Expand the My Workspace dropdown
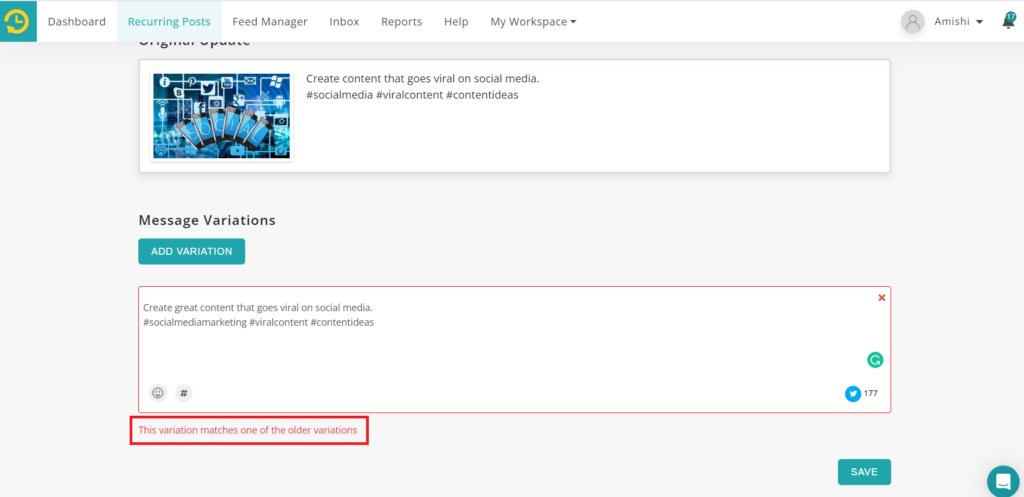 533,22
